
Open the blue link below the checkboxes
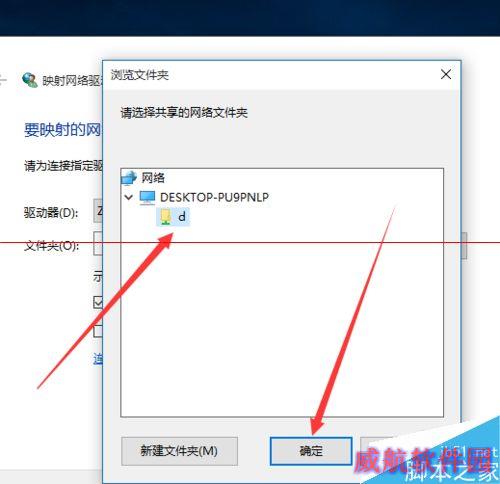pyautogui.click(x=98, y=359)
